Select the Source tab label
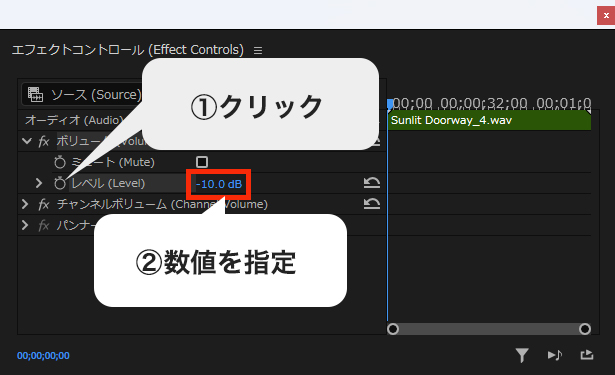 pos(96,95)
